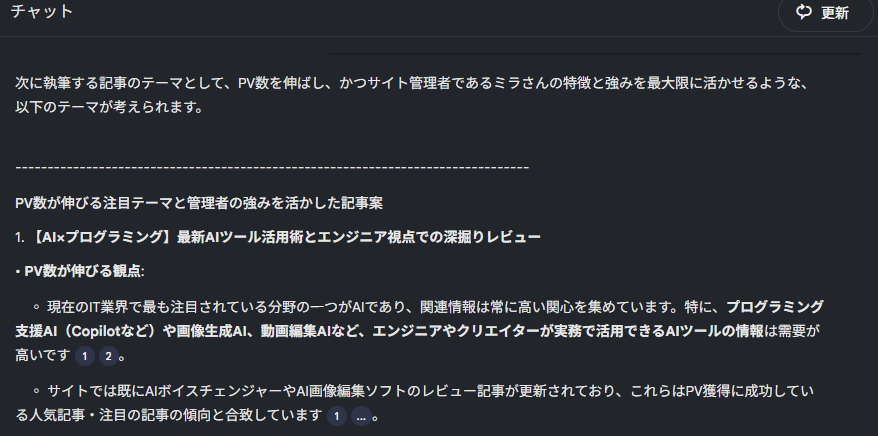The height and width of the screenshot is (436, 878).
Task: Click the circular arrows icon beside 更新
Action: click(804, 12)
